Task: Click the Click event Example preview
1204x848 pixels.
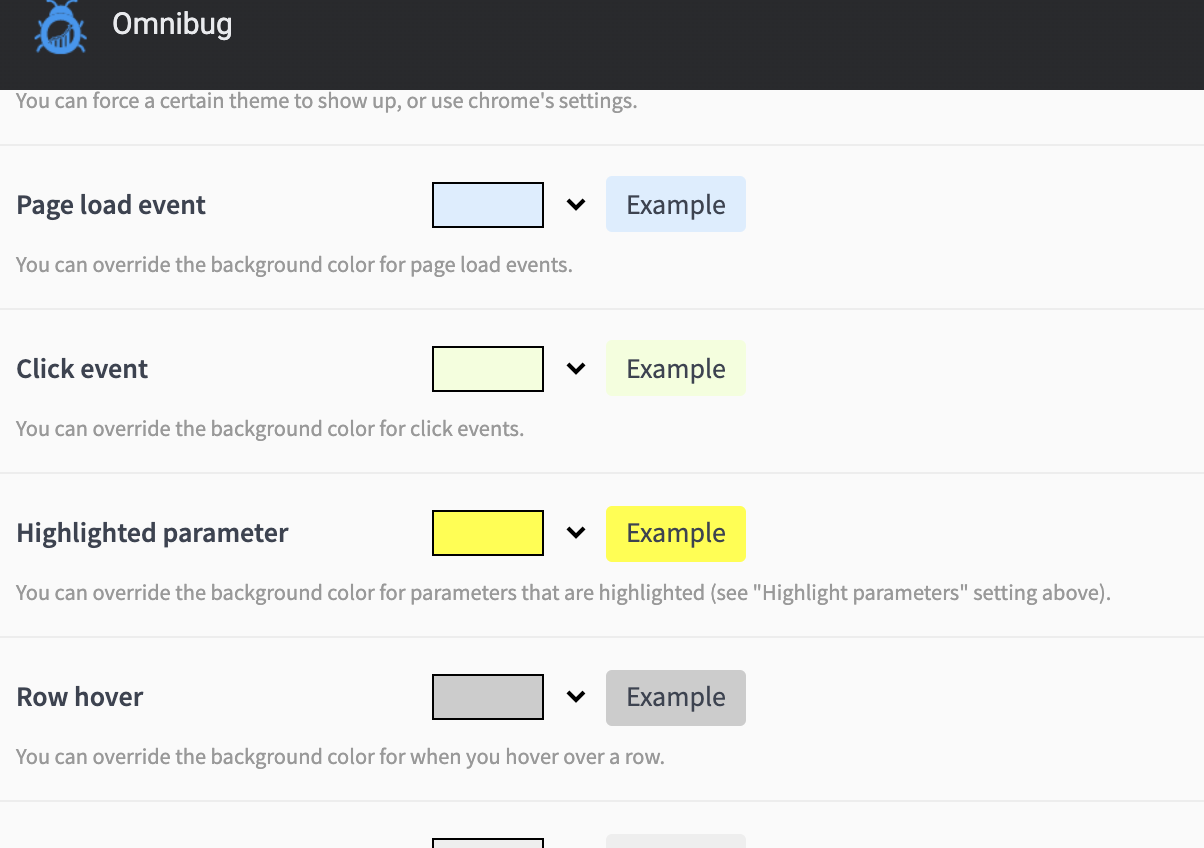Action: click(675, 368)
